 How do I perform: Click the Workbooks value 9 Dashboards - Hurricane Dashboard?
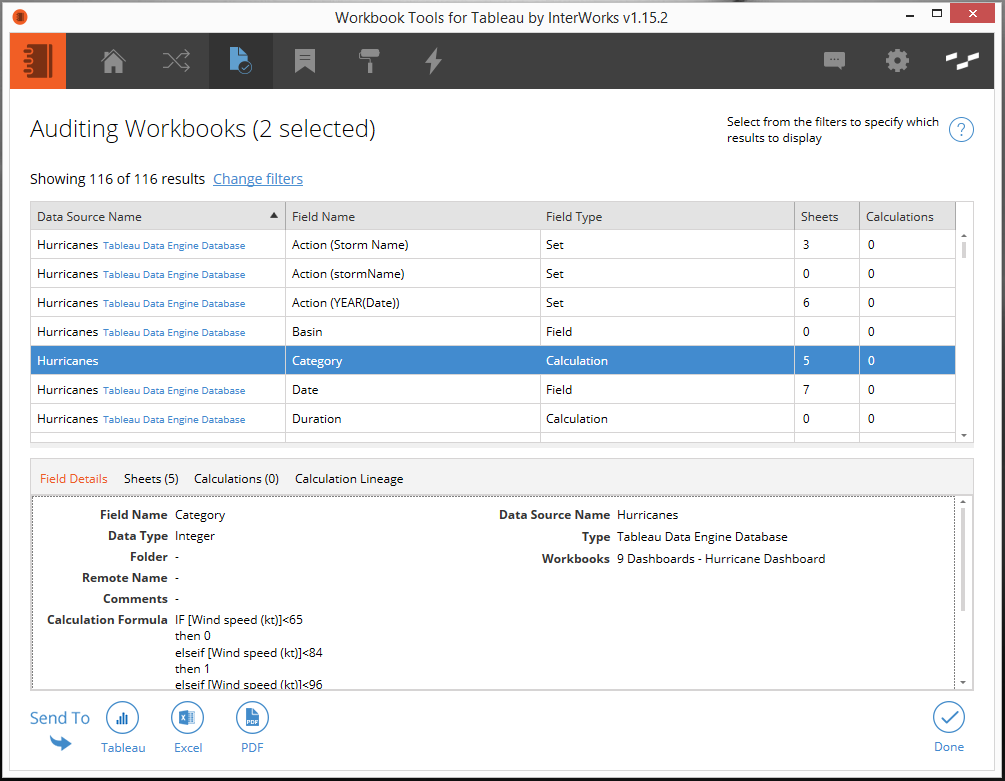pyautogui.click(x=721, y=559)
